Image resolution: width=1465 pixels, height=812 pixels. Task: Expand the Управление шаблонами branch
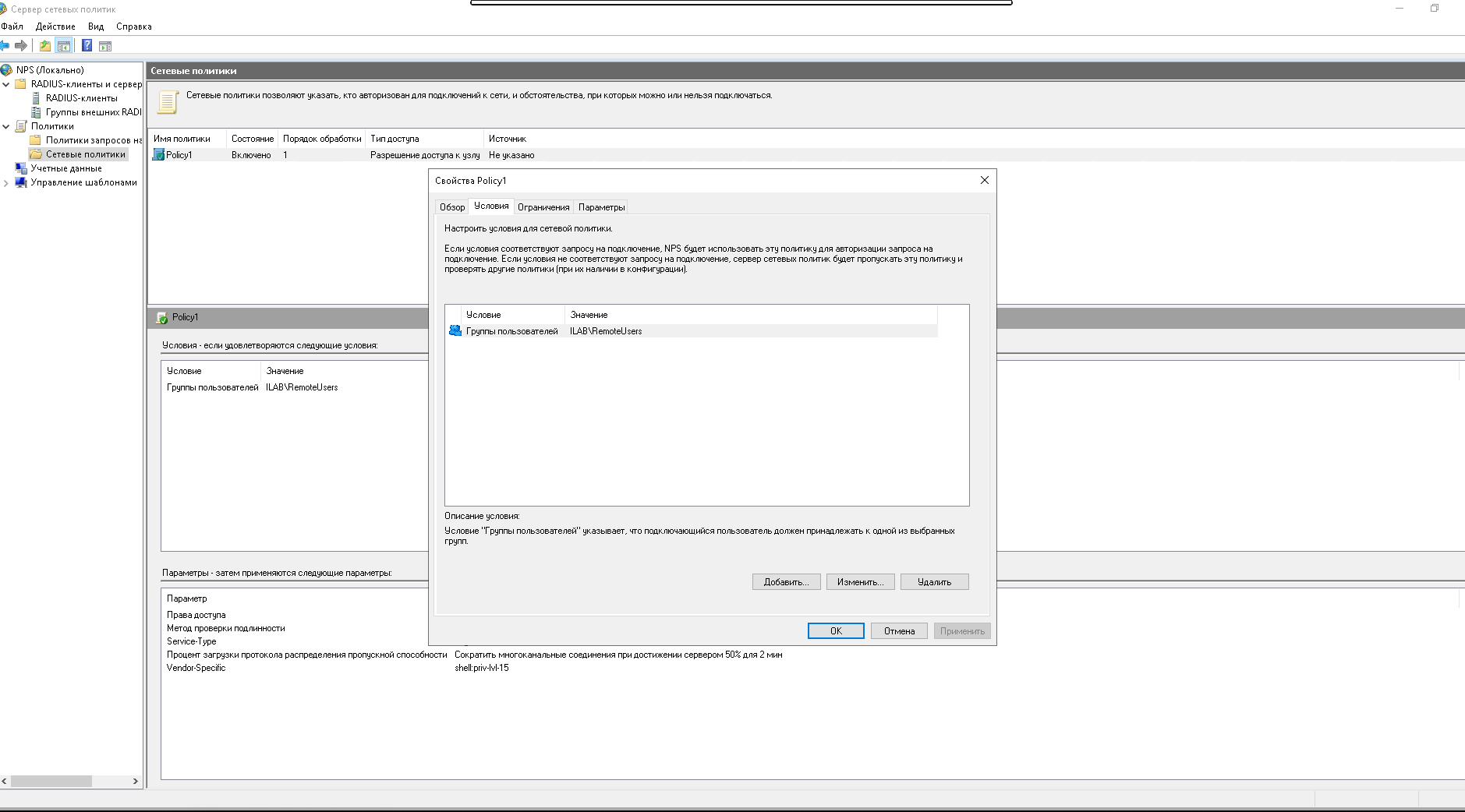point(6,183)
